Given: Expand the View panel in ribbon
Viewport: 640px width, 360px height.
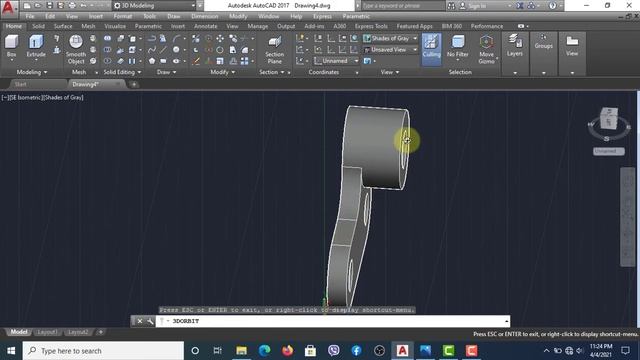Looking at the screenshot, I should 390,72.
